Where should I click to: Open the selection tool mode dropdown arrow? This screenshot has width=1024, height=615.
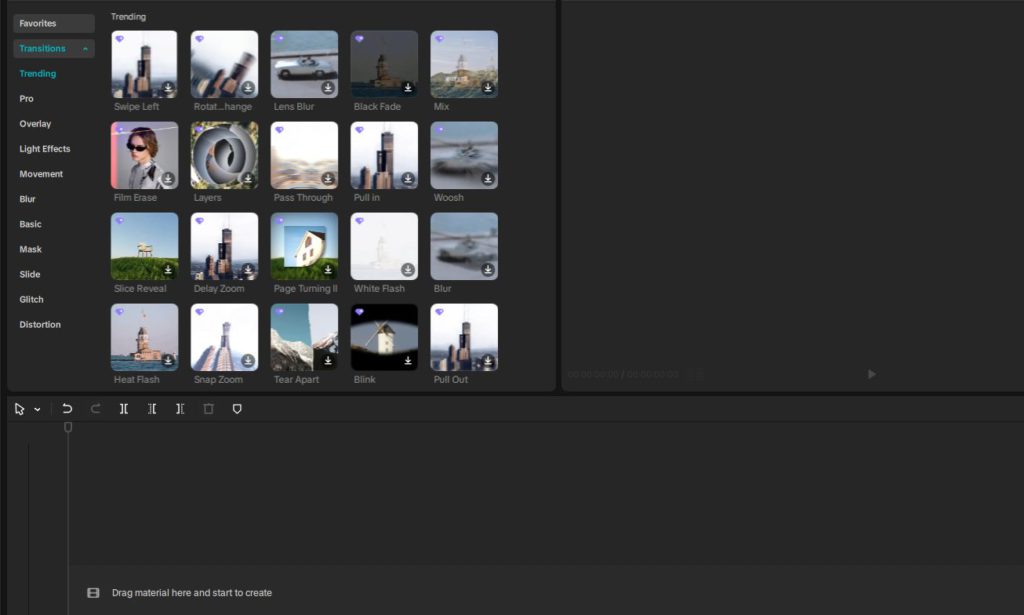[38, 409]
